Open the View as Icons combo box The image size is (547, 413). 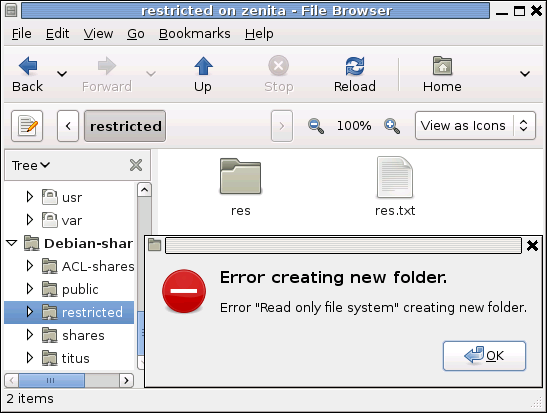tap(475, 126)
